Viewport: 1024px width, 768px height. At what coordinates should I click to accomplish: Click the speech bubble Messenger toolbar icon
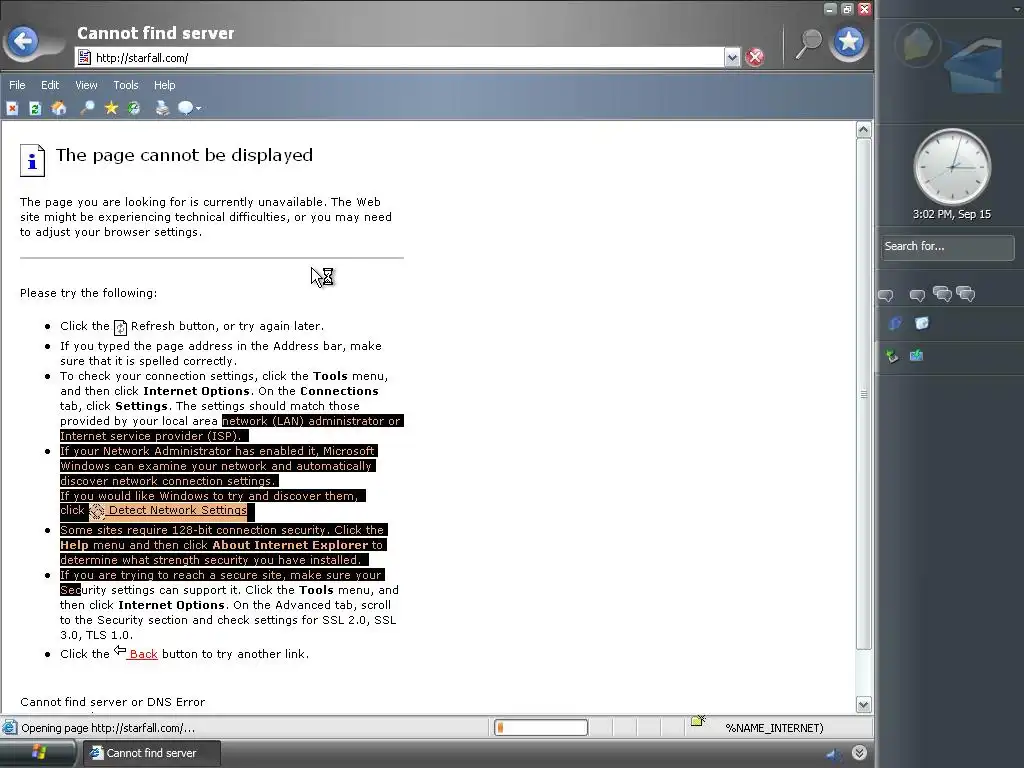pyautogui.click(x=185, y=108)
